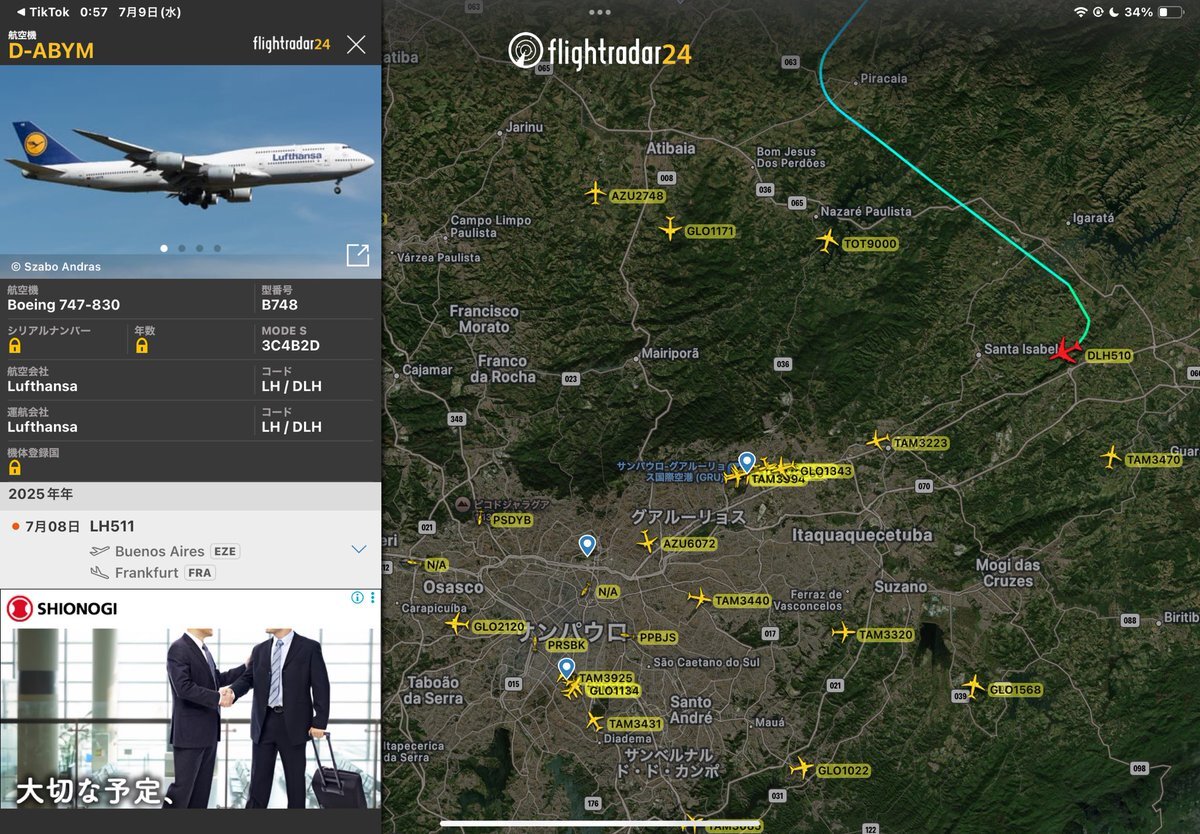
Task: Select the TAM3223 aircraft icon
Action: [878, 440]
